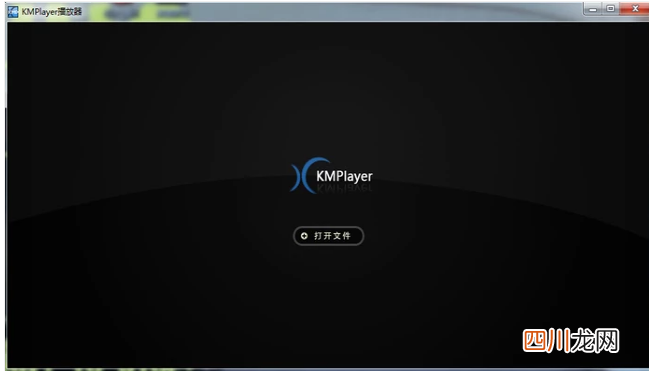The image size is (649, 371).
Task: Click the KMPlayer icon in title bar
Action: 13,12
